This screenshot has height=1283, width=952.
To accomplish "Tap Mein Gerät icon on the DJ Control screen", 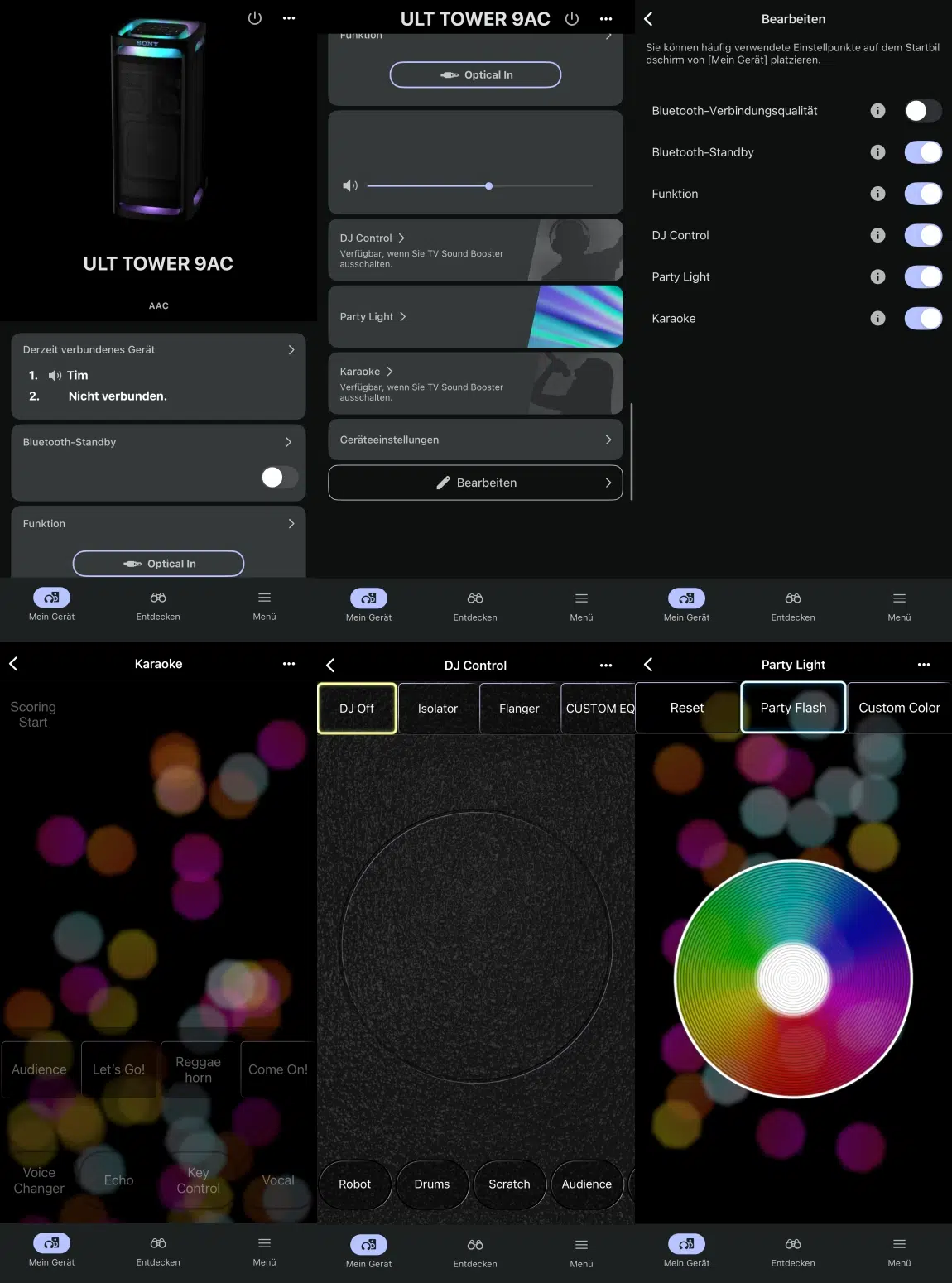I will 368,1245.
